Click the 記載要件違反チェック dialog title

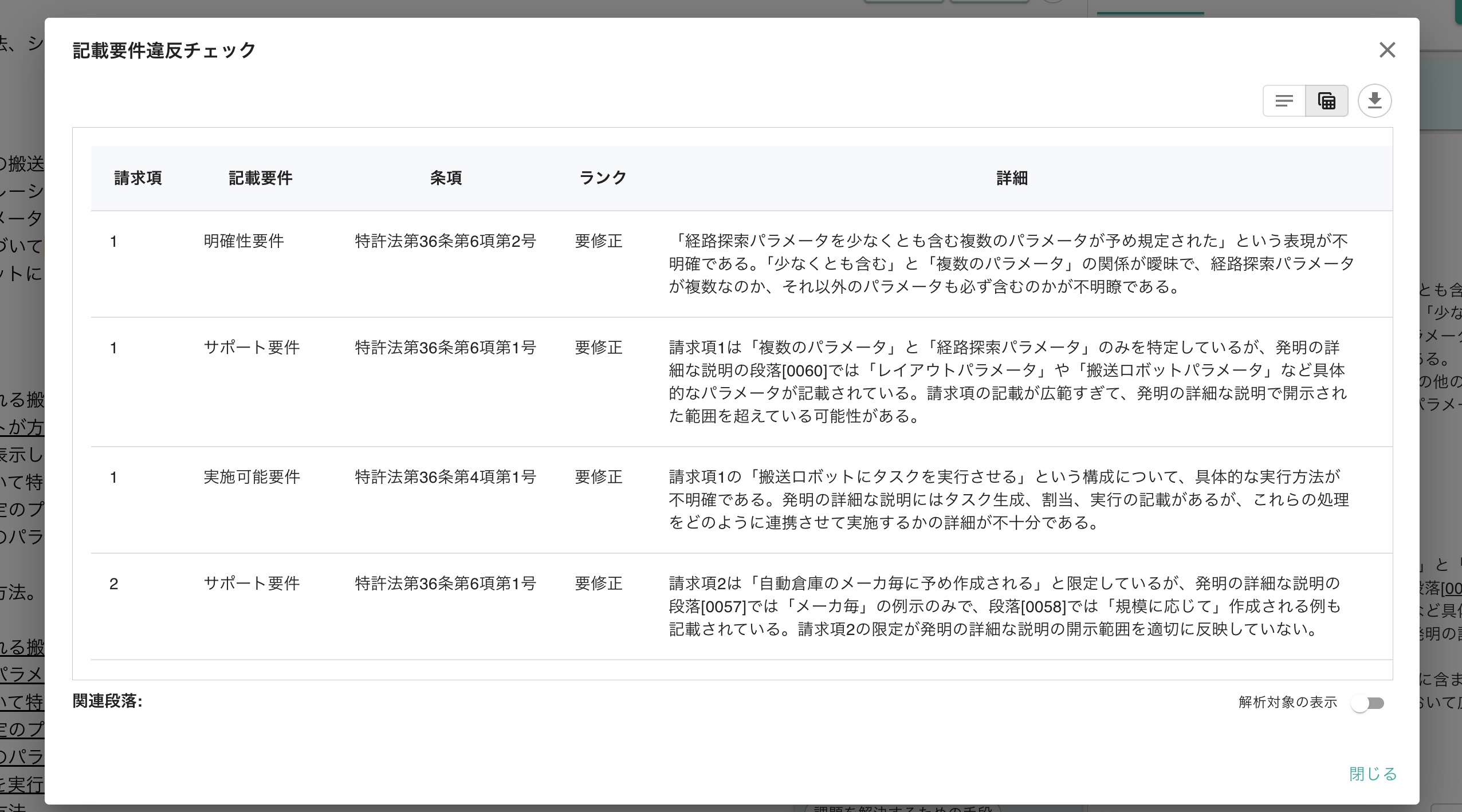[x=164, y=50]
